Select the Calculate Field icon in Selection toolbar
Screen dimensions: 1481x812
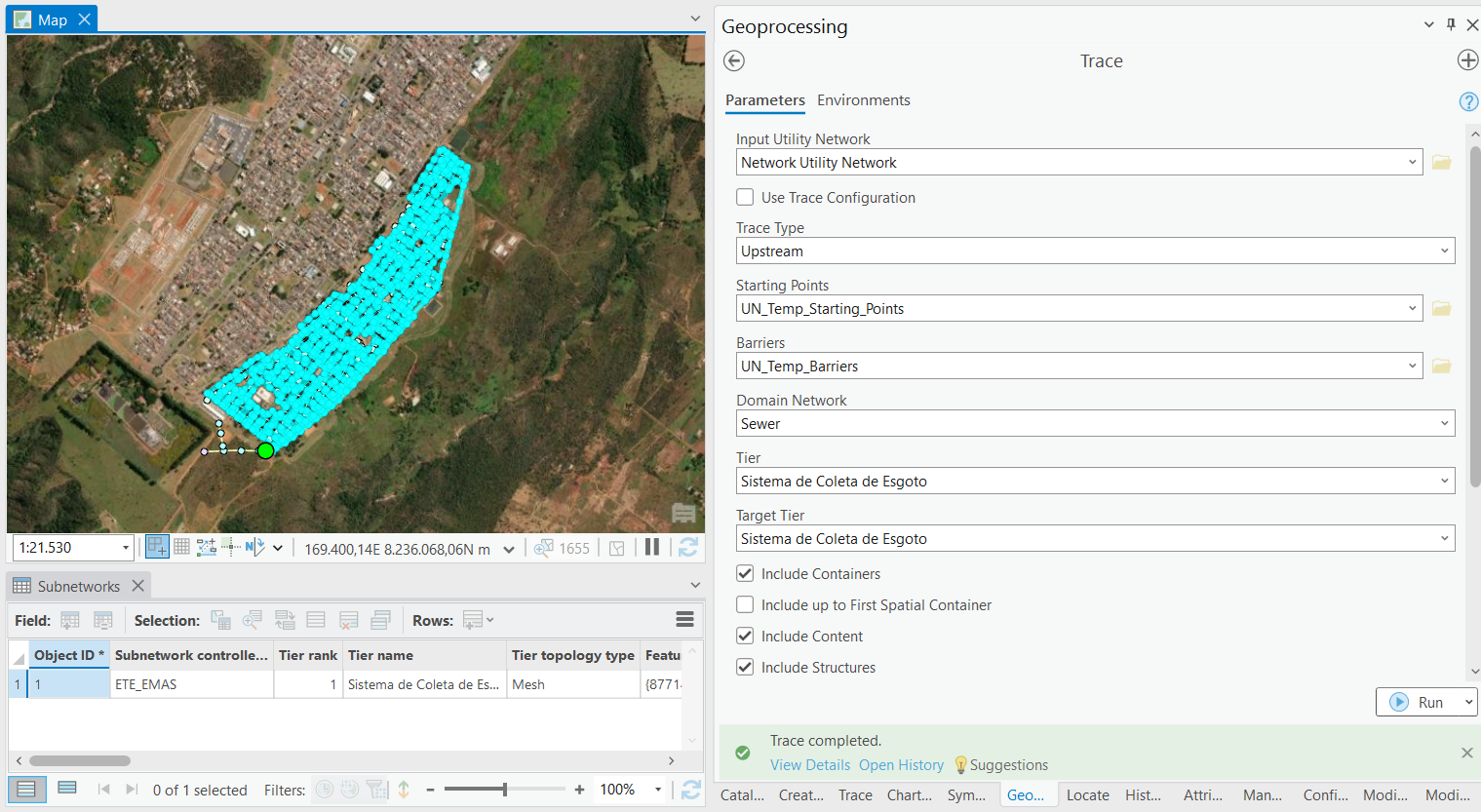(x=104, y=620)
